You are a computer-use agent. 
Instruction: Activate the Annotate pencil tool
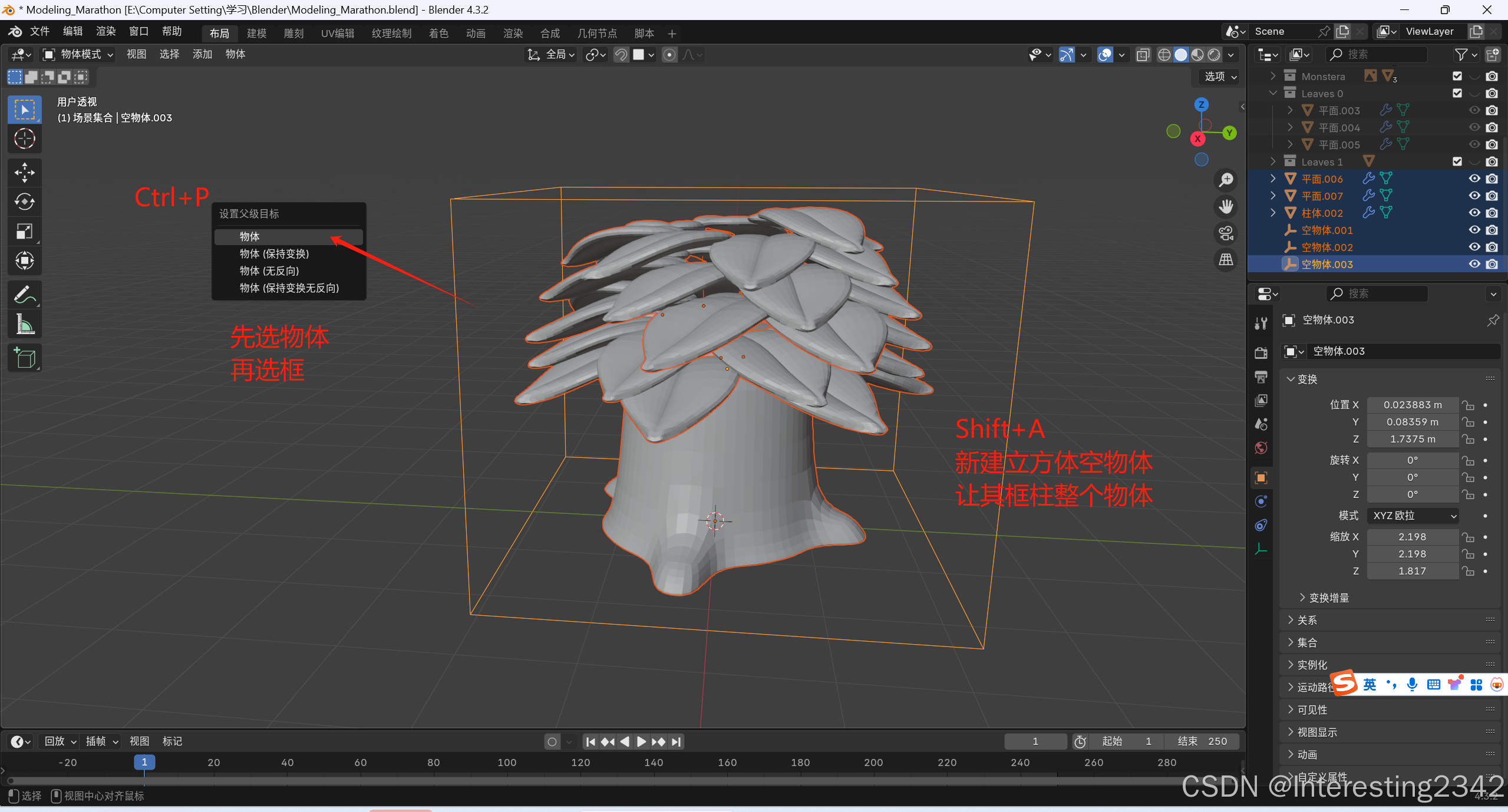[24, 294]
